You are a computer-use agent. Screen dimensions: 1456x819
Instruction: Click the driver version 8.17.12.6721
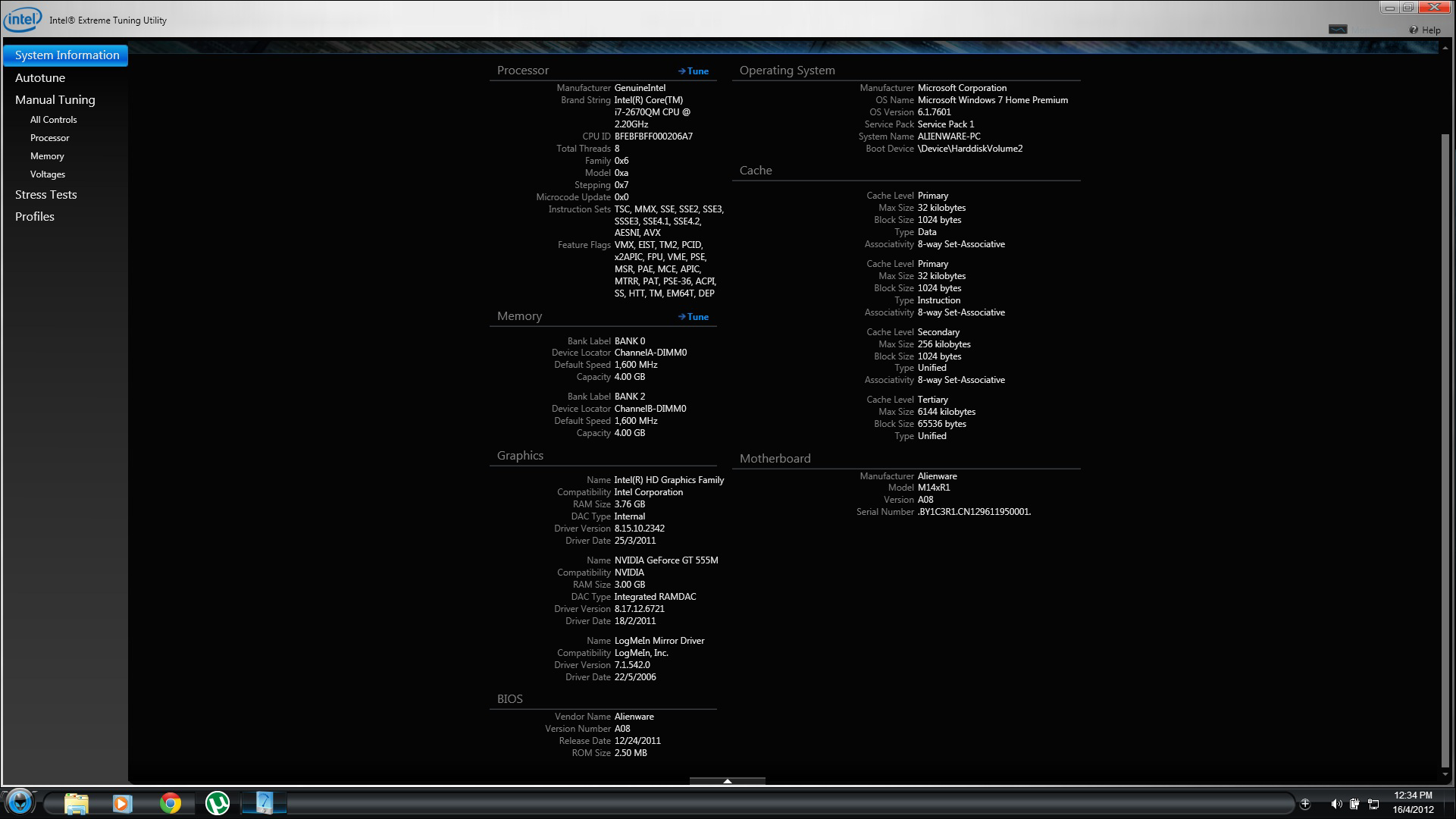click(639, 609)
